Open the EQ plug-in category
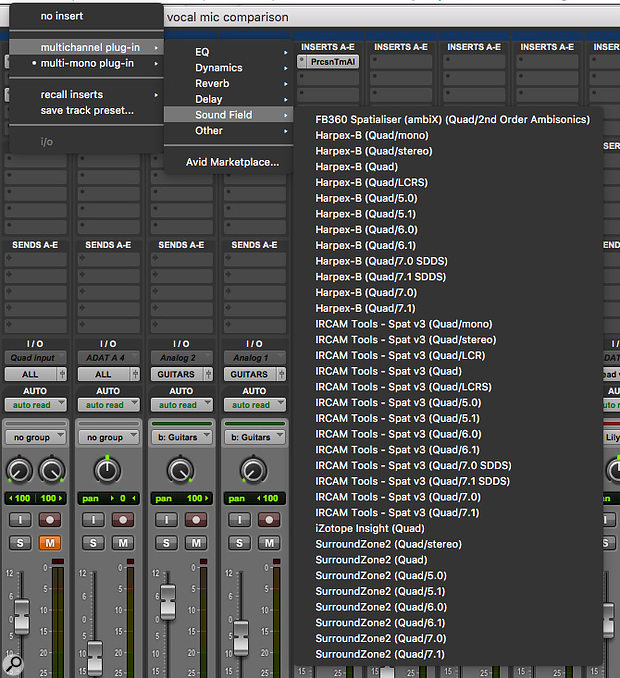The width and height of the screenshot is (620, 678). coord(228,52)
